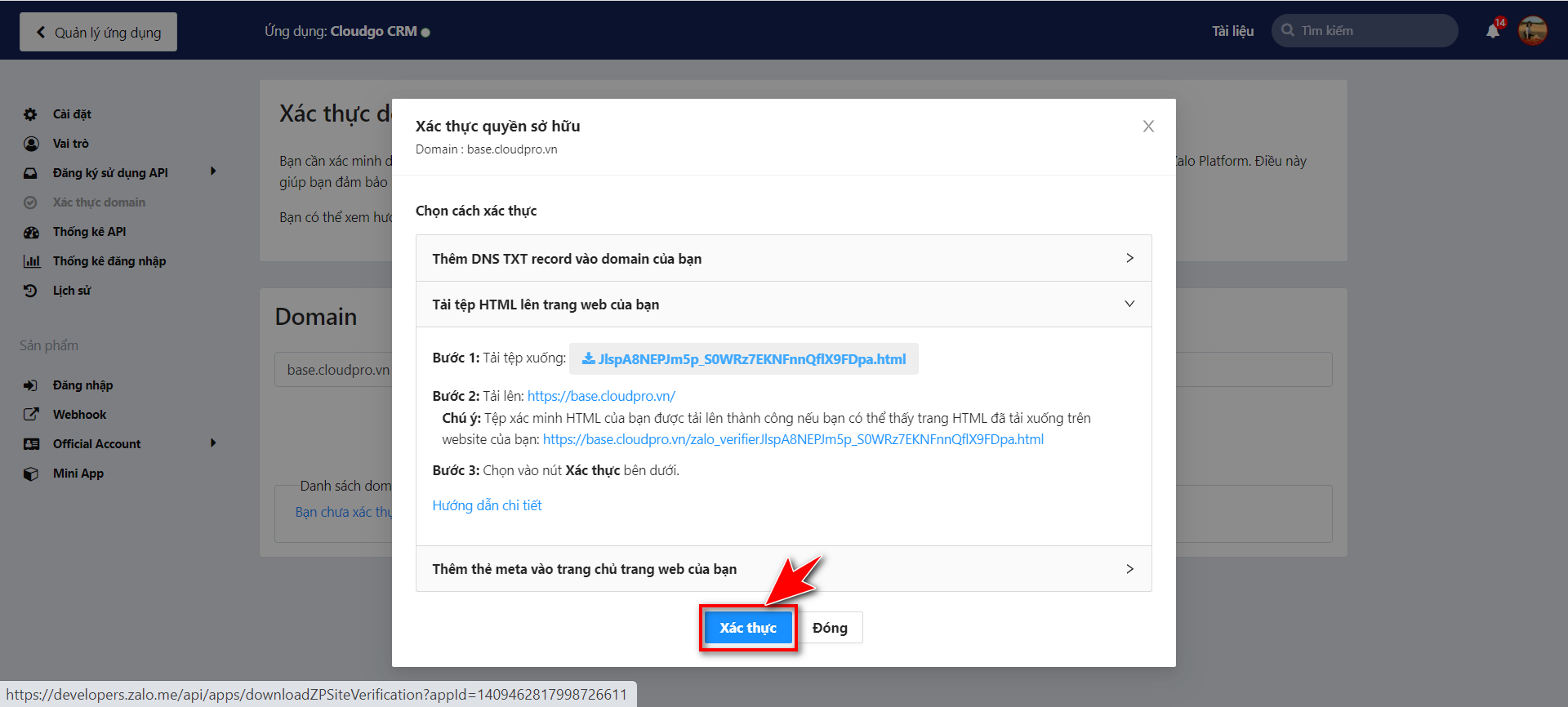Open Vai trò in sidebar
The width and height of the screenshot is (1568, 707).
[71, 144]
